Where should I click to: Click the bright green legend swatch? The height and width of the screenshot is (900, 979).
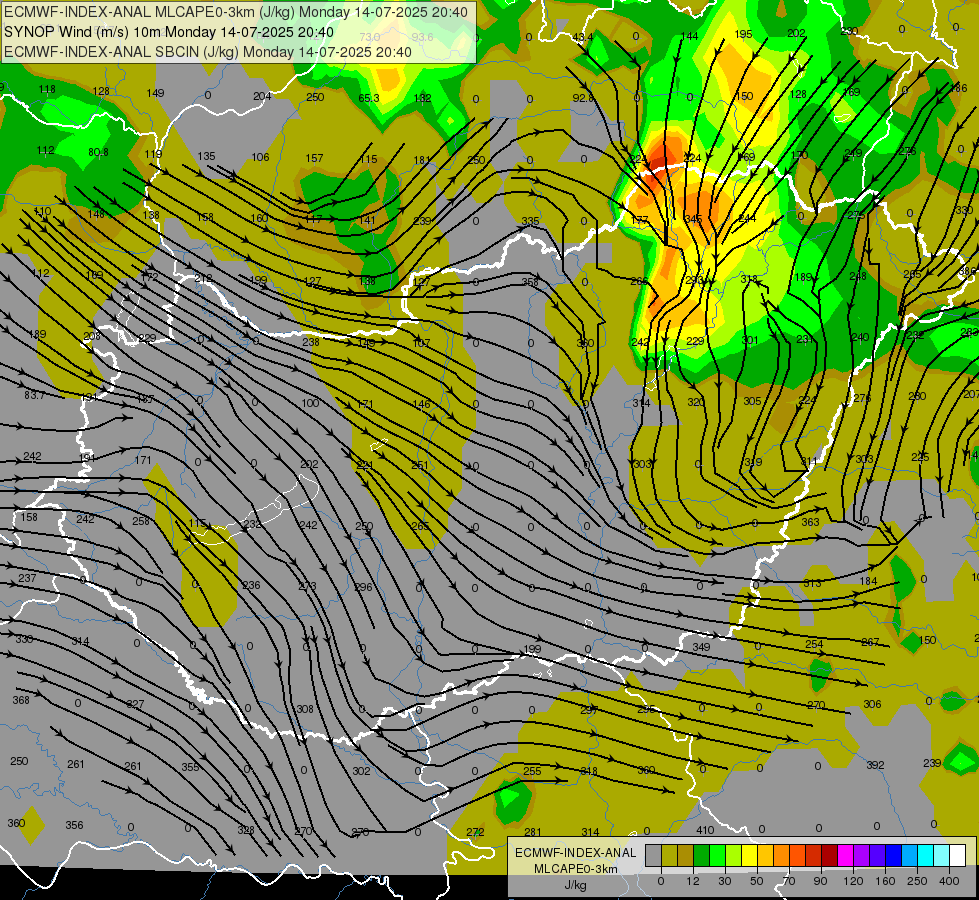pos(717,856)
